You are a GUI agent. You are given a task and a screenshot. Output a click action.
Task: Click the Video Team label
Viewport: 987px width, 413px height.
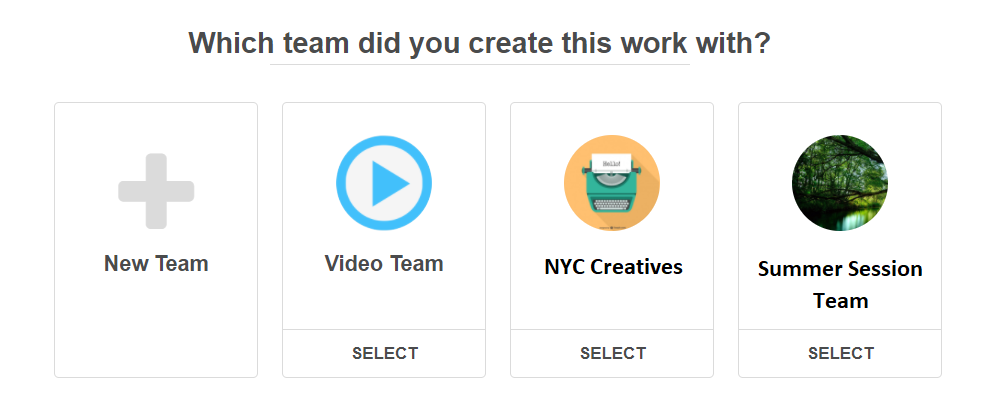[384, 264]
